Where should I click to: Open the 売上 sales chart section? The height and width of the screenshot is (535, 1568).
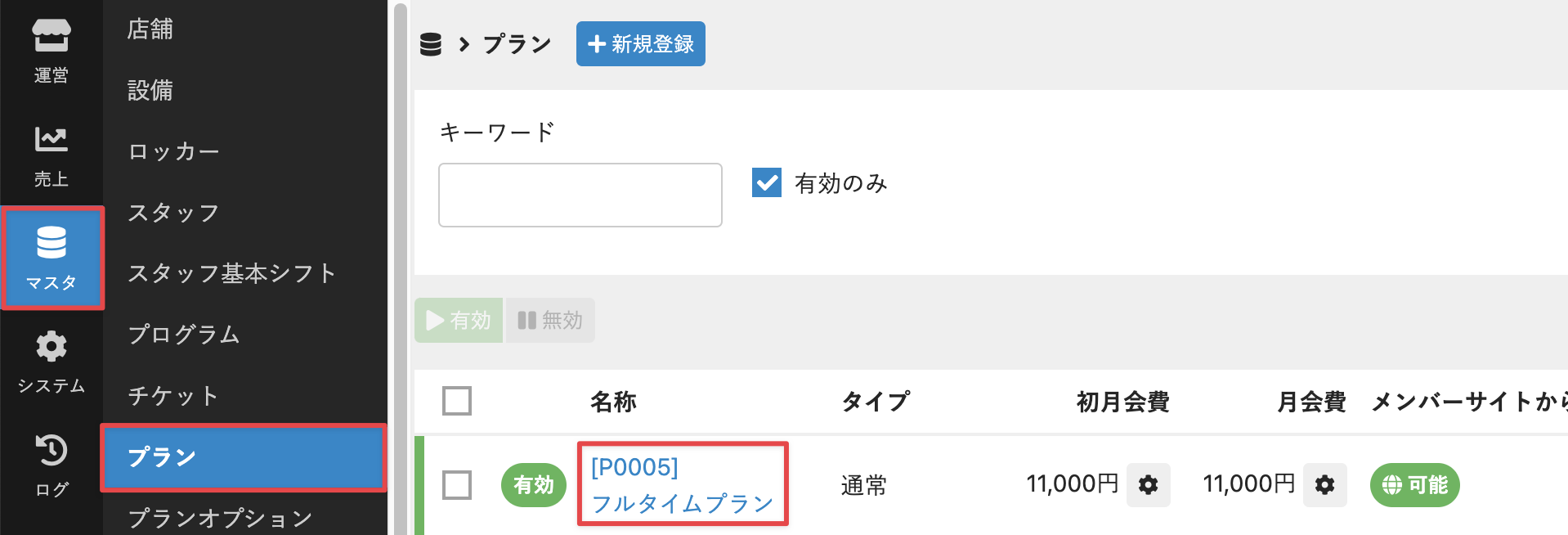(51, 155)
